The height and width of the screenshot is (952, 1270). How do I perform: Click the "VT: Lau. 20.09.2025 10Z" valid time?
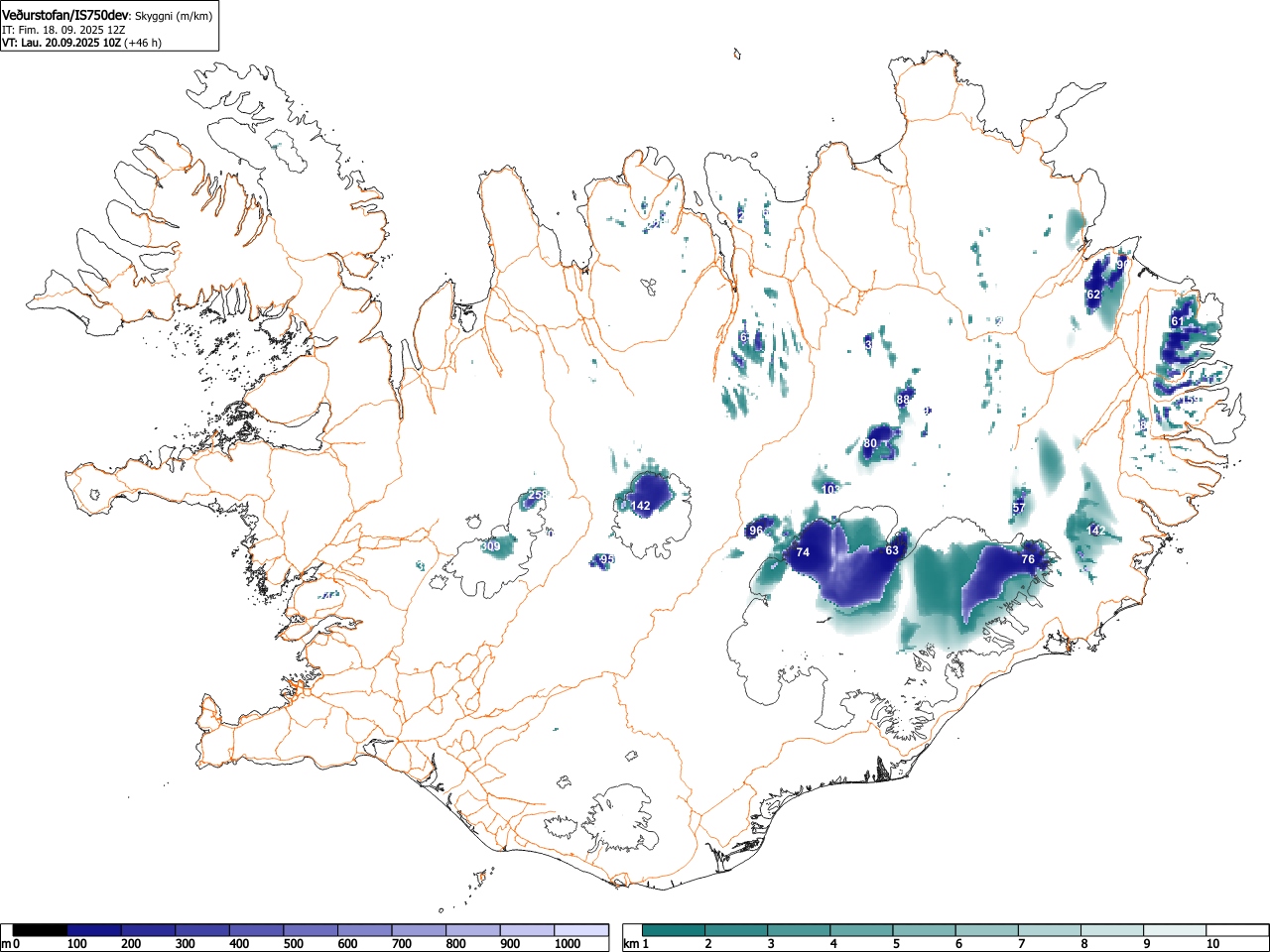(x=62, y=43)
